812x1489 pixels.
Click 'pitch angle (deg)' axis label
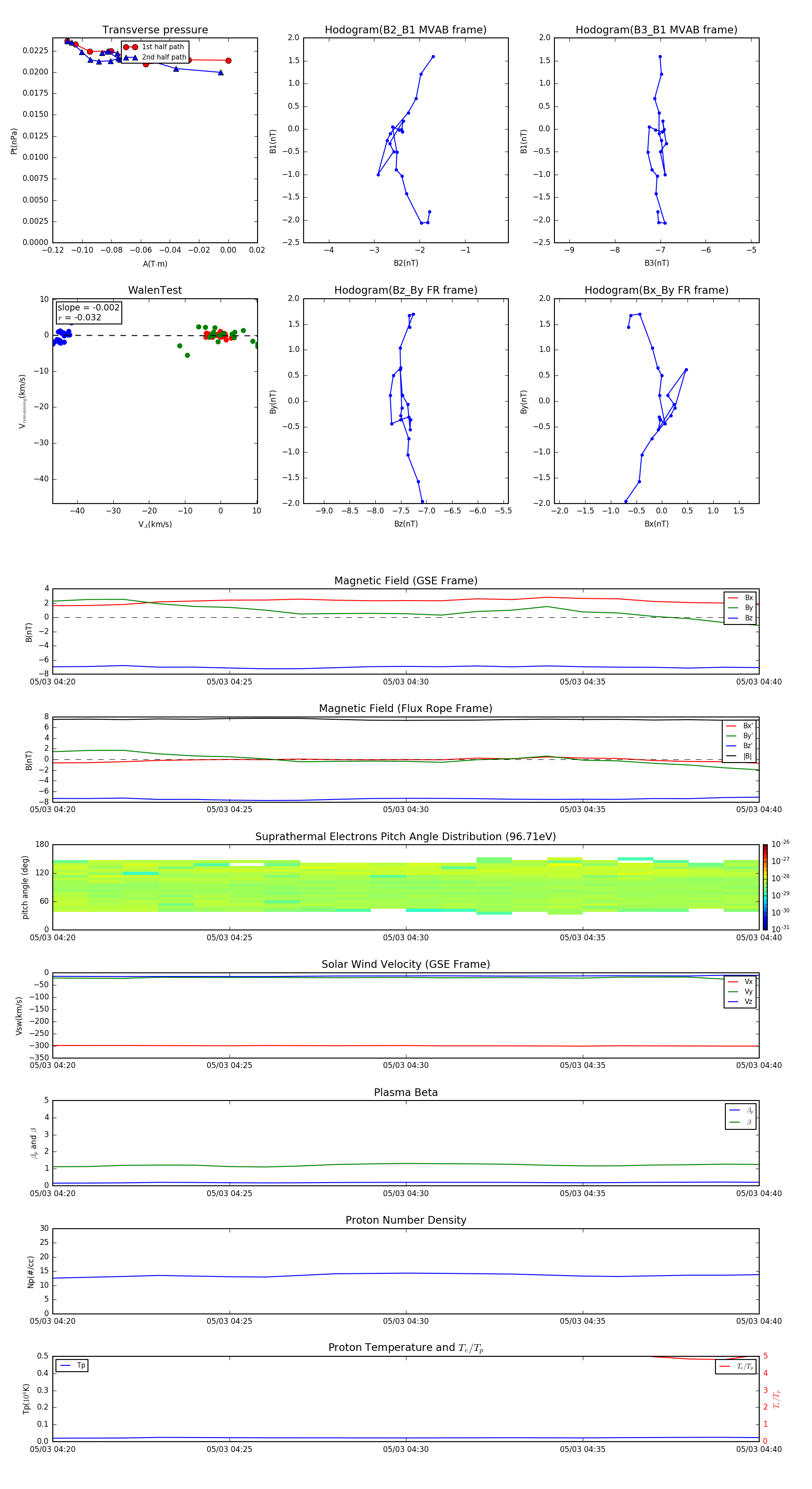[x=25, y=887]
